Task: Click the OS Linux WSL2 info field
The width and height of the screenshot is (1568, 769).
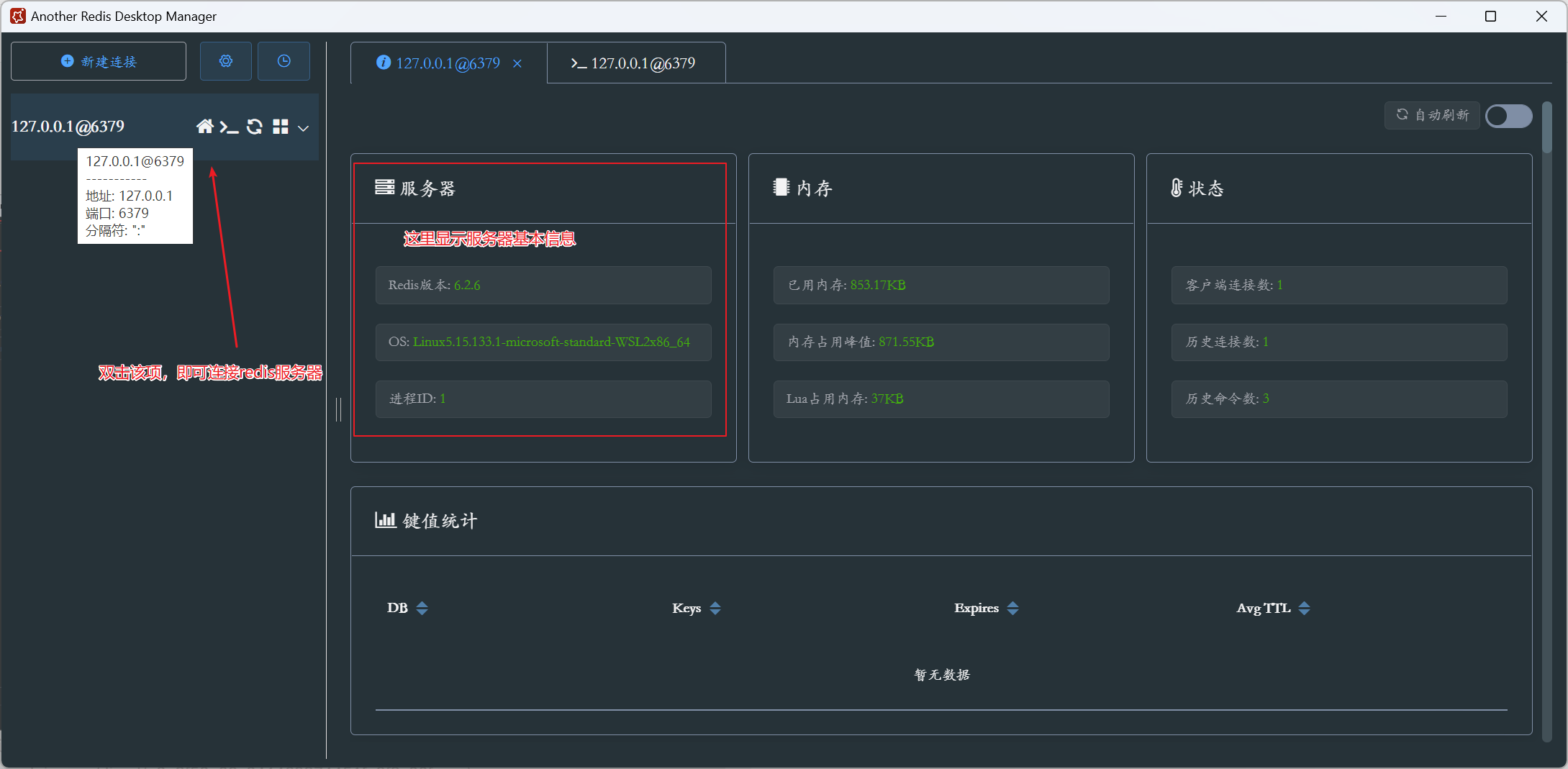Action: (x=543, y=342)
